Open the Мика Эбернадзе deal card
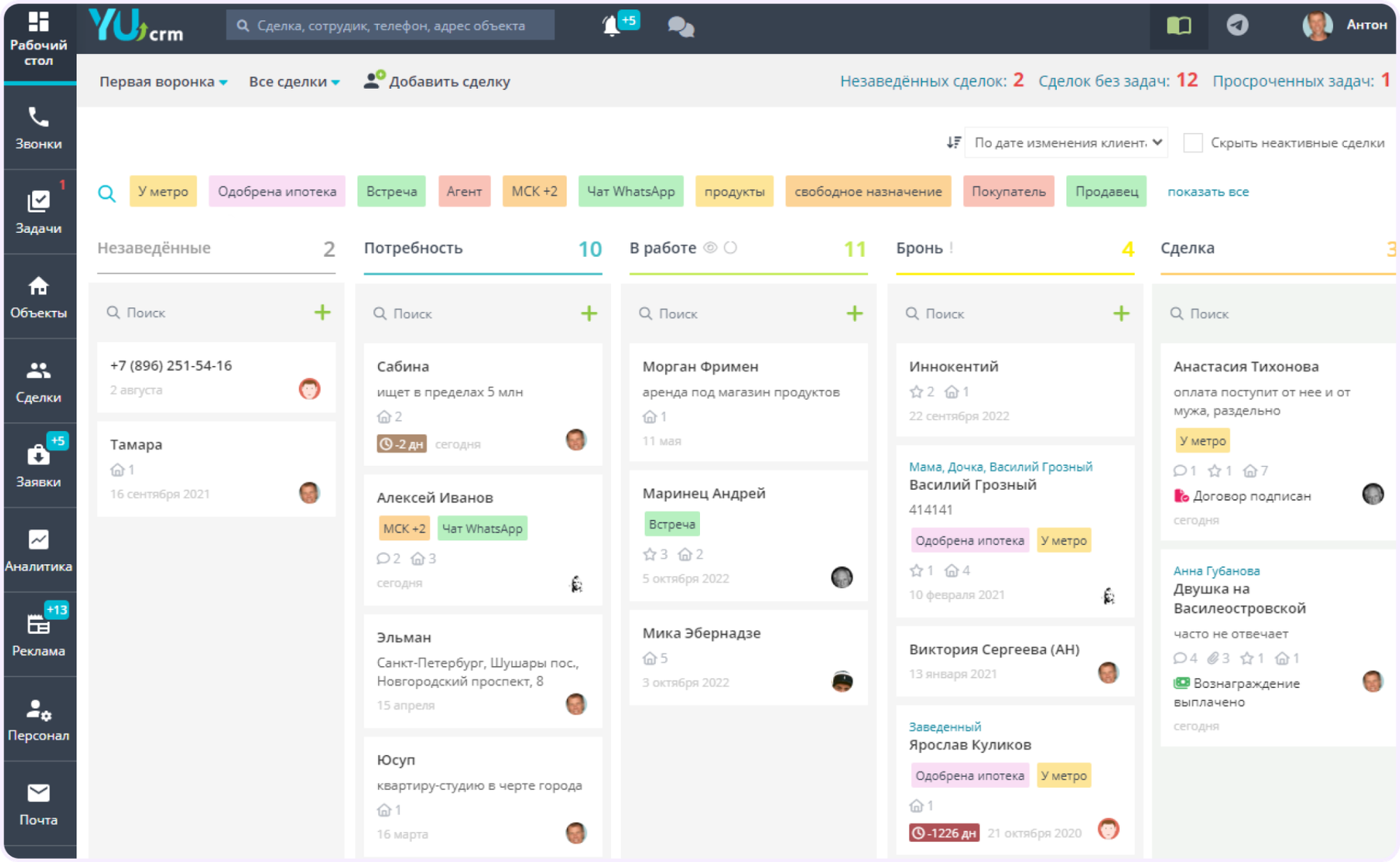1400x862 pixels. click(748, 657)
